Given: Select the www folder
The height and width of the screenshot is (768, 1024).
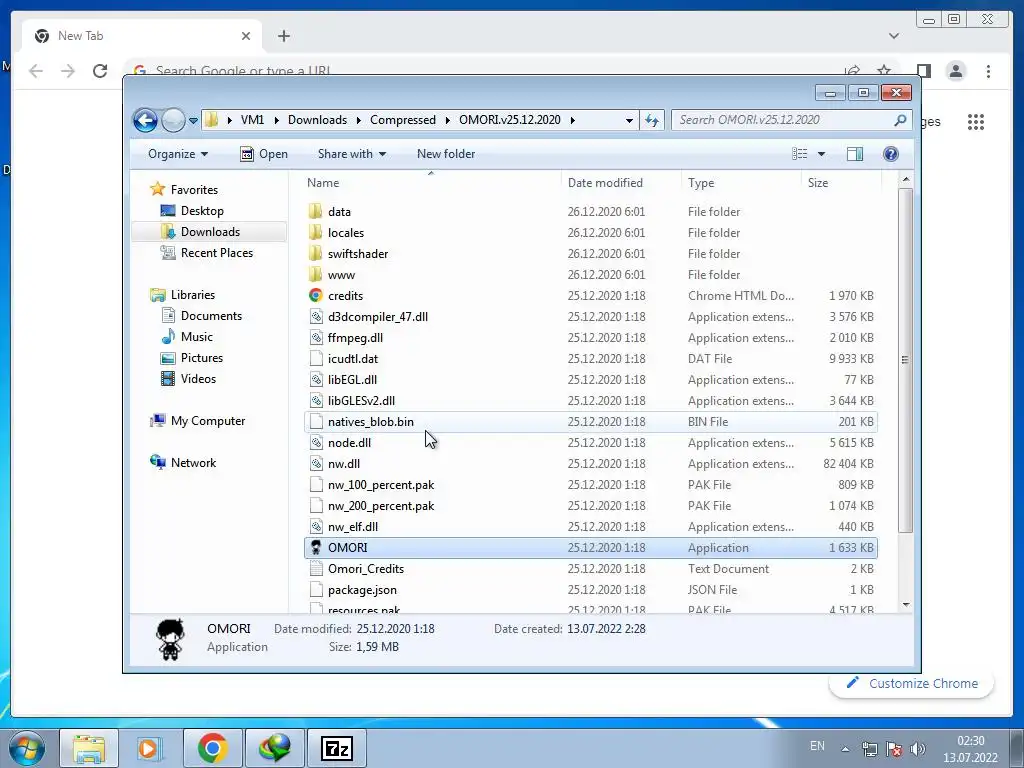Looking at the screenshot, I should point(591,275).
